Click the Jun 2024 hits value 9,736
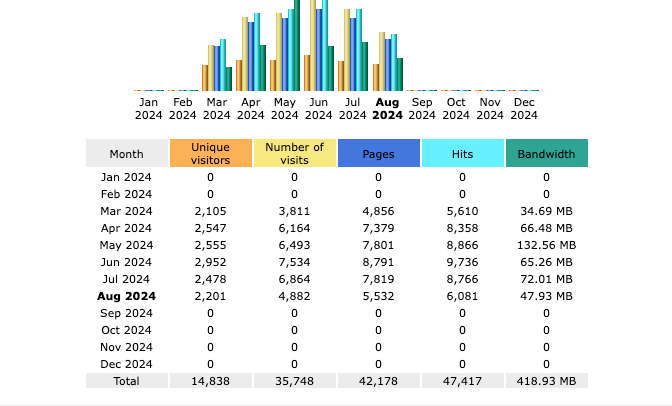The width and height of the screenshot is (672, 406). pyautogui.click(x=462, y=262)
